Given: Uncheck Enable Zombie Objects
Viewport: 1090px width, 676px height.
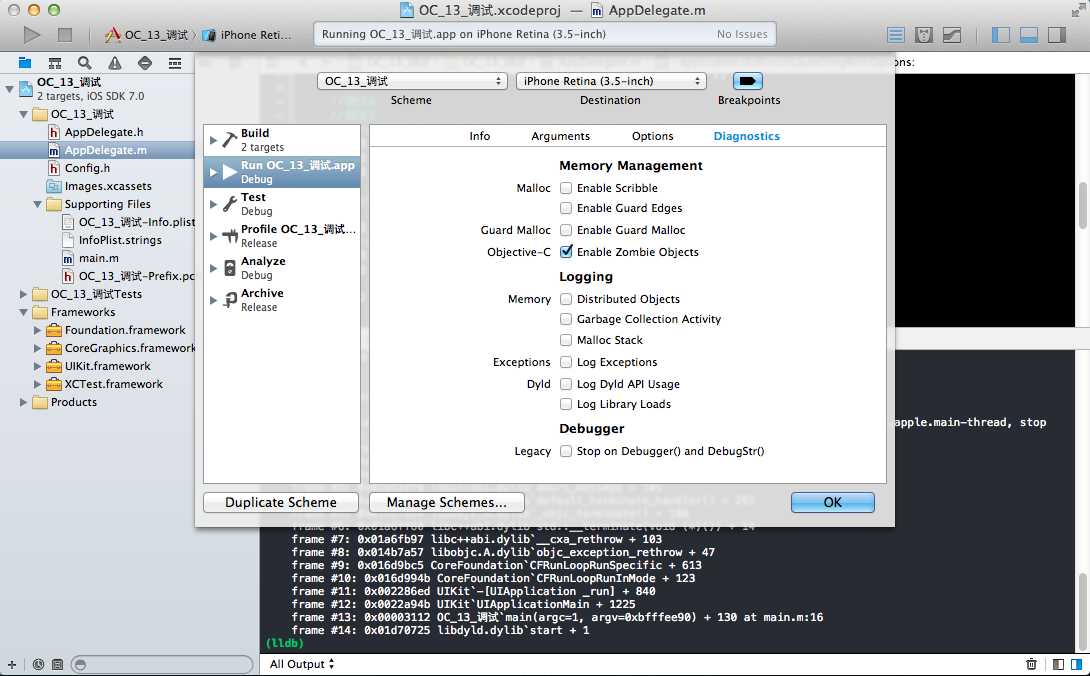Looking at the screenshot, I should point(566,252).
